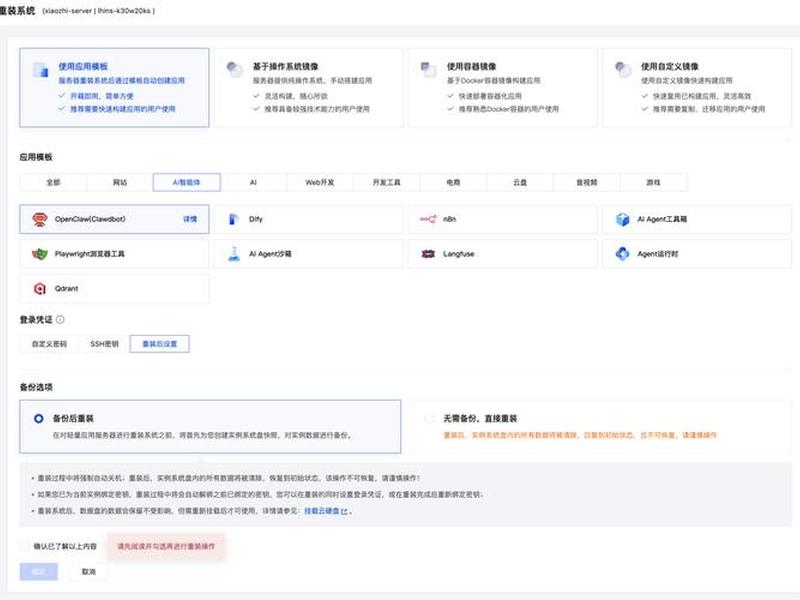Pick the AI Agent工具箱 template label
This screenshot has height=600, width=800.
pyautogui.click(x=662, y=219)
